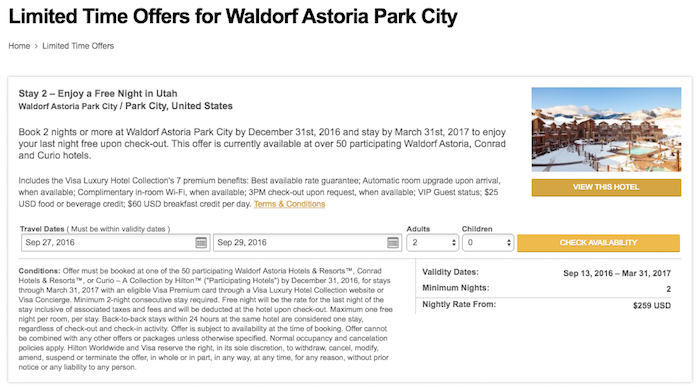
Task: Go to the Home breadcrumb
Action: [x=19, y=46]
